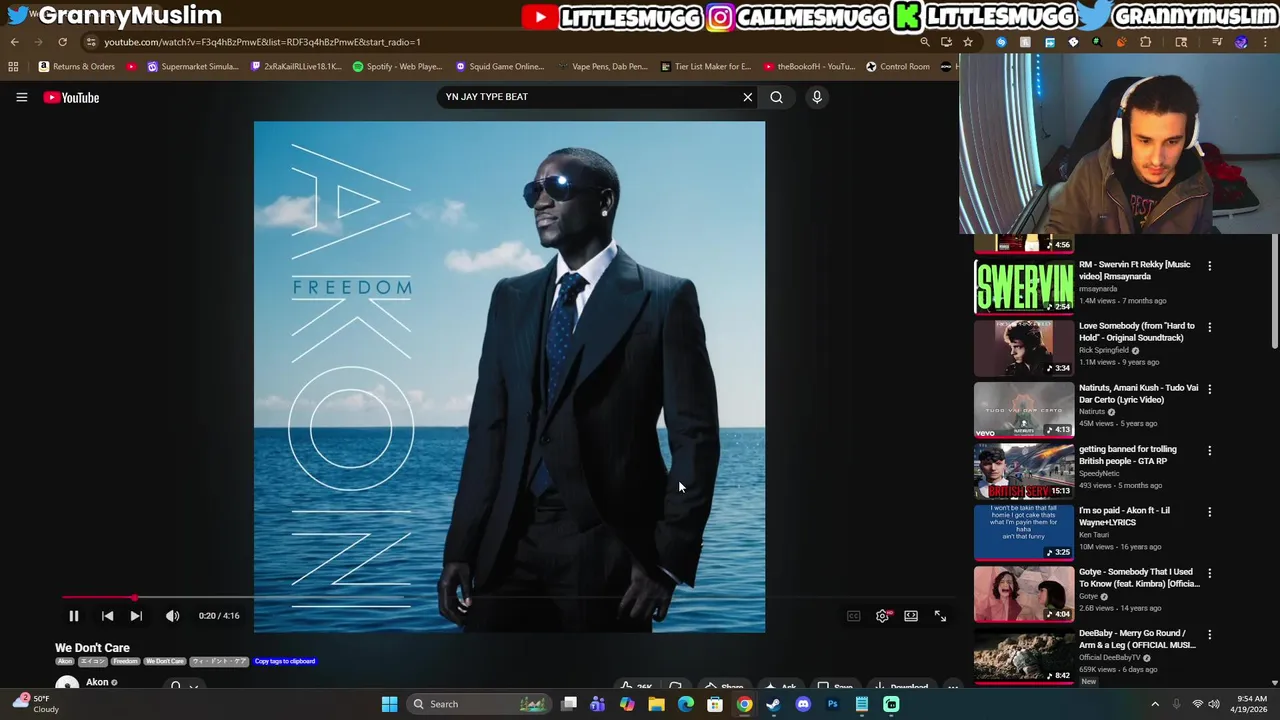Image resolution: width=1280 pixels, height=720 pixels.
Task: Open the theBookofH YouTube bookmark
Action: tap(809, 67)
